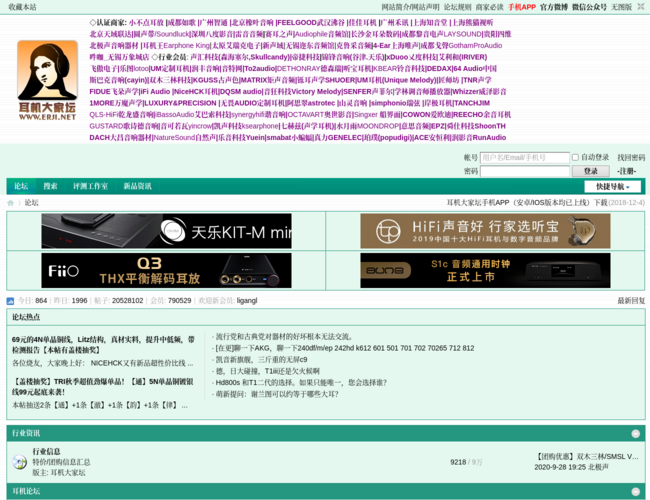Click the erji.net forum logo

pos(47,80)
